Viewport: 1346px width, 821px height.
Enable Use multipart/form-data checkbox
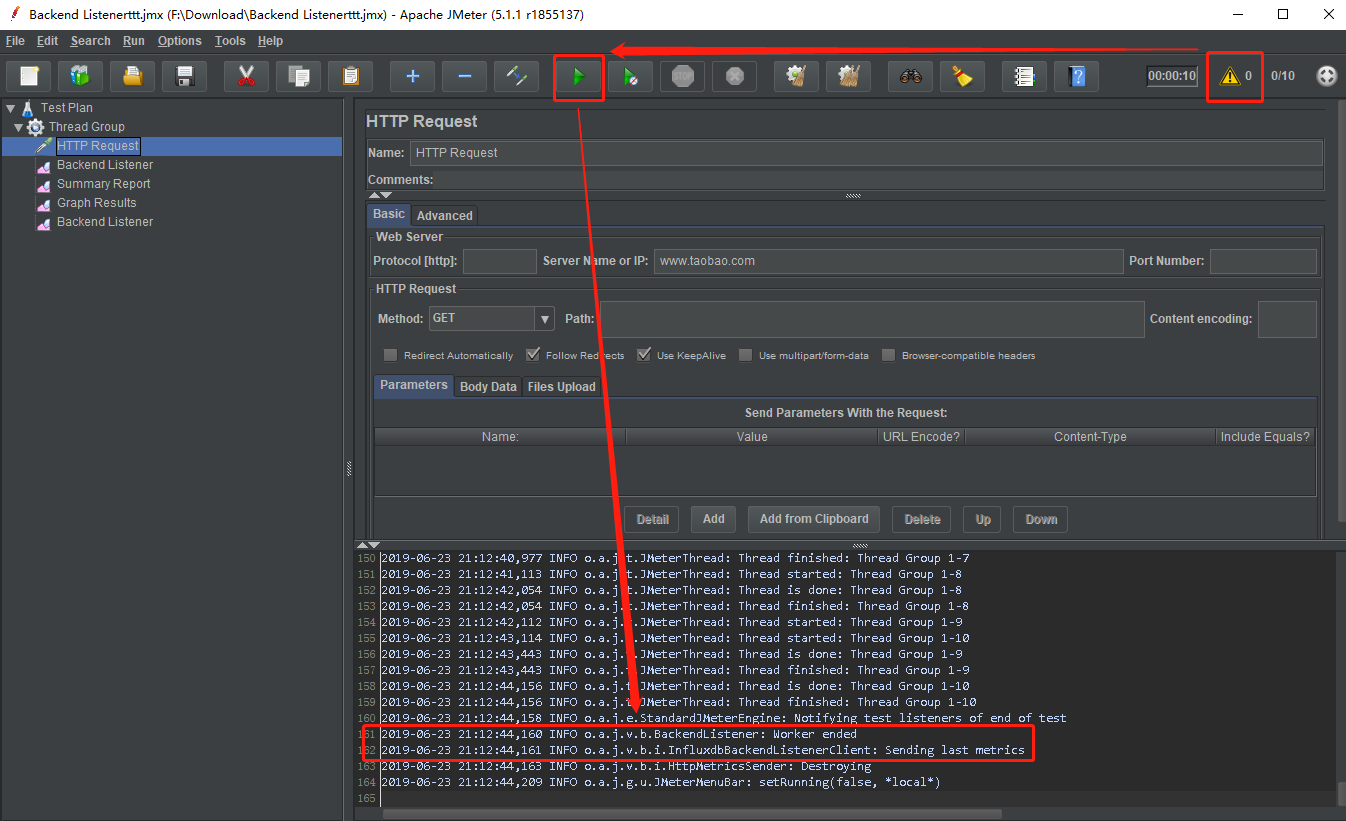click(746, 355)
